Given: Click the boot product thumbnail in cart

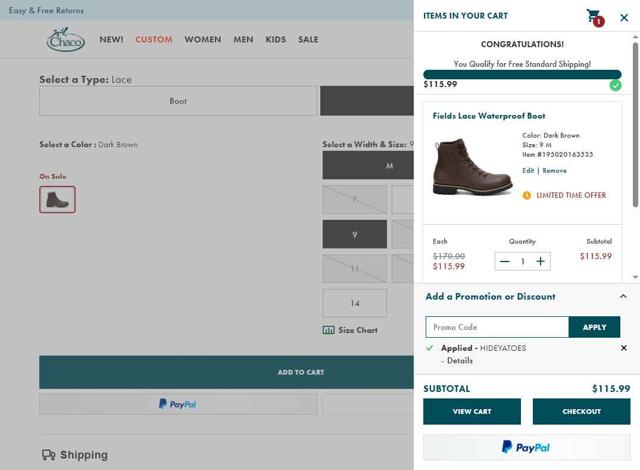Looking at the screenshot, I should 472,167.
